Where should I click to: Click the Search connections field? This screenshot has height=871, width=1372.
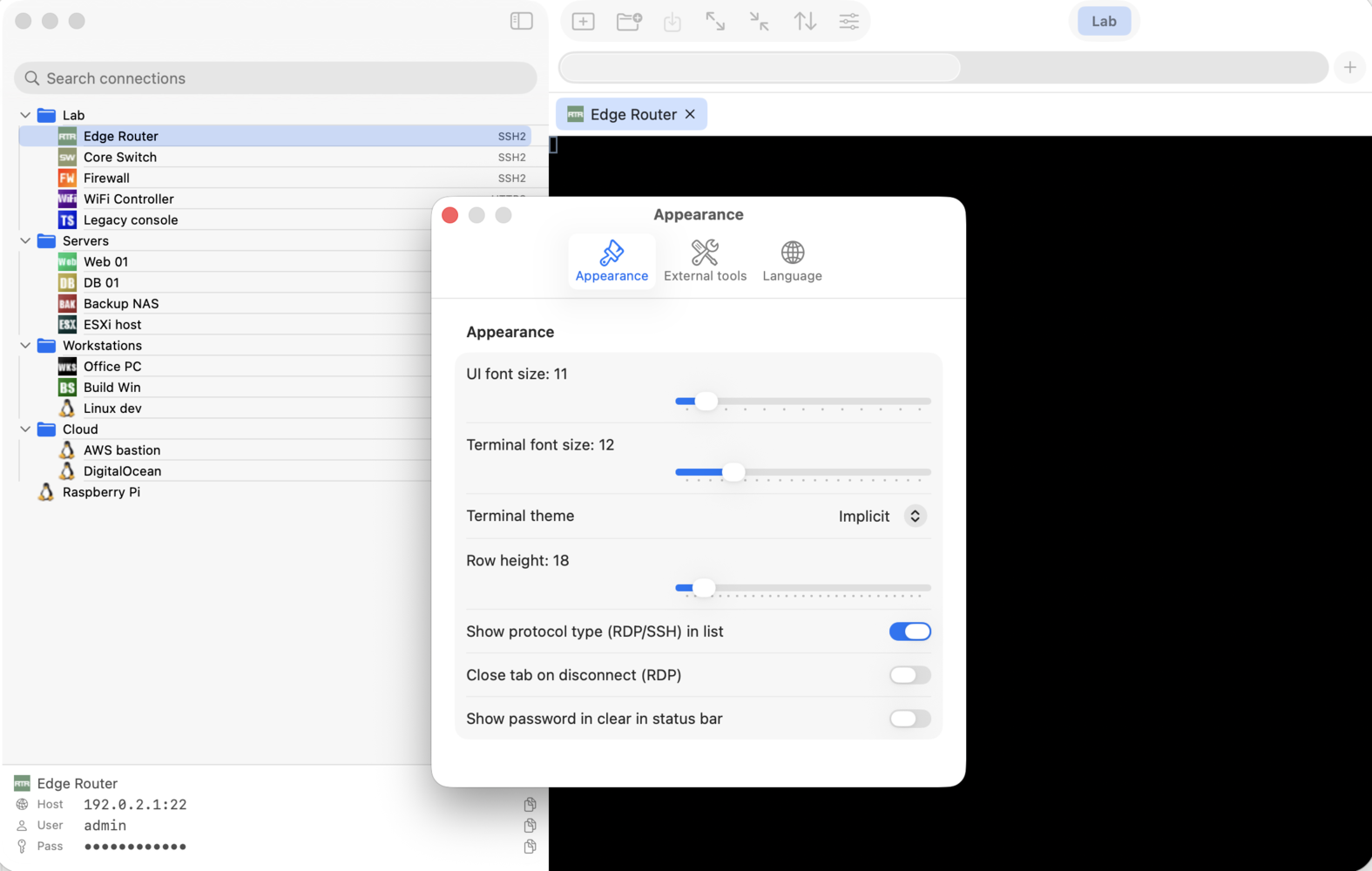pos(275,78)
